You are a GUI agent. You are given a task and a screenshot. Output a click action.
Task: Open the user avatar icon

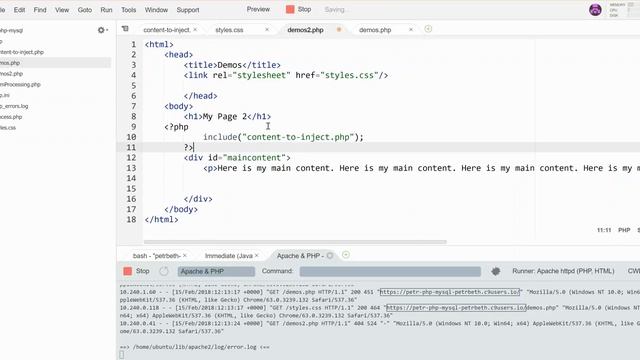(x=595, y=9)
